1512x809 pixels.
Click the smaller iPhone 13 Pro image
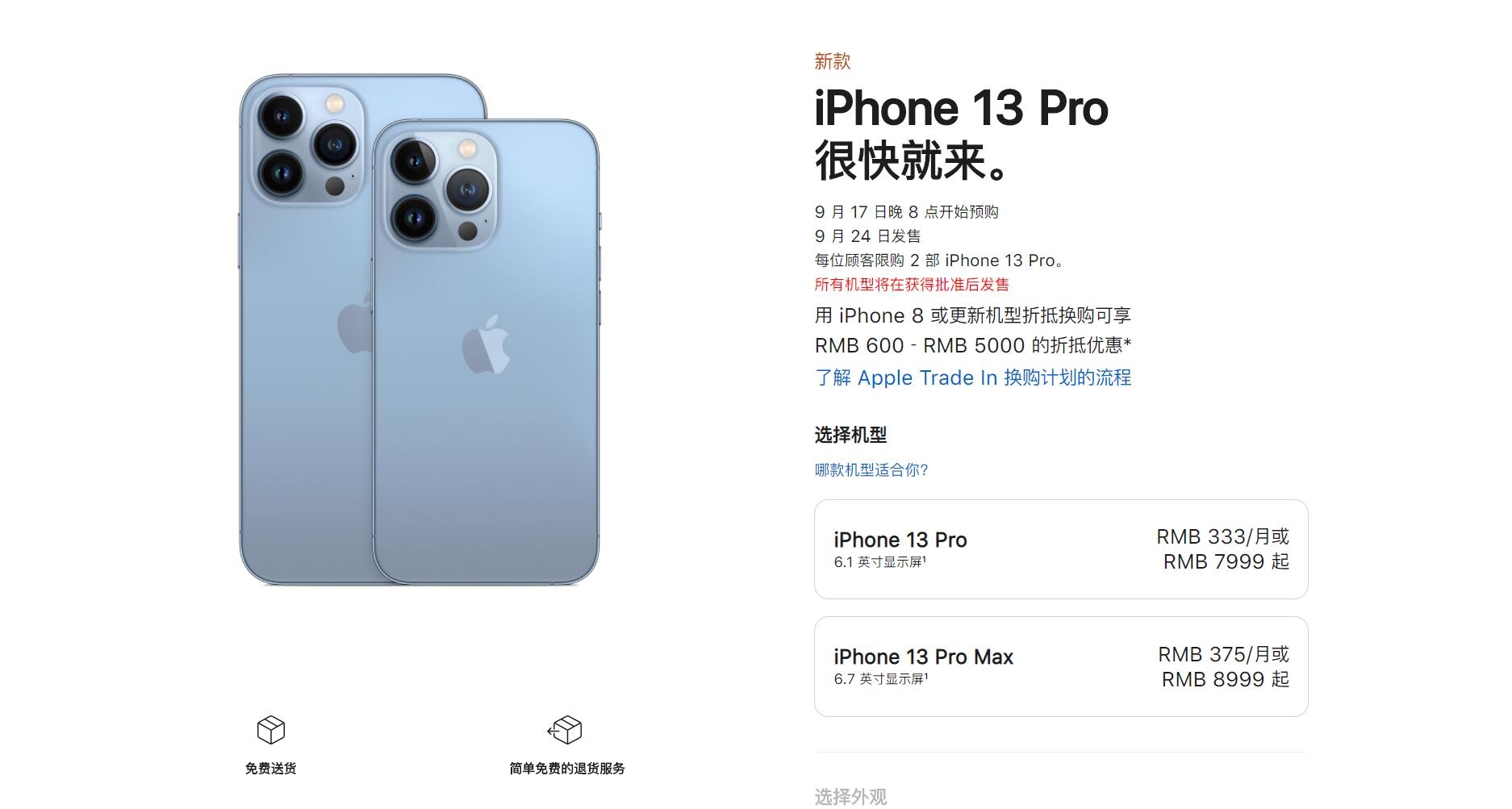point(487,352)
